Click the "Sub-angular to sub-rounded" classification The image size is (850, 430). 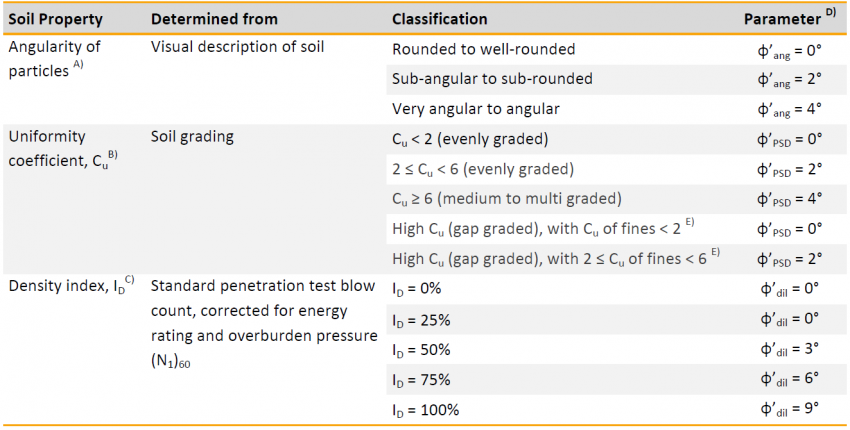click(492, 78)
